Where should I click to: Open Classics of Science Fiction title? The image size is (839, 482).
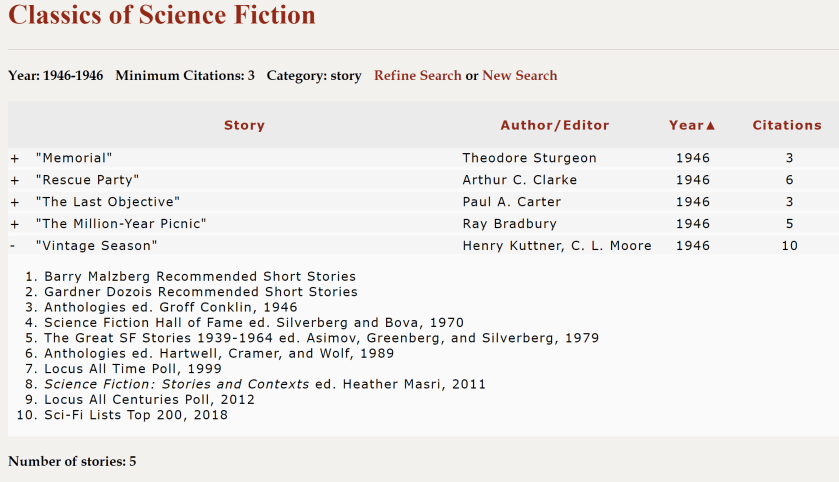(162, 15)
